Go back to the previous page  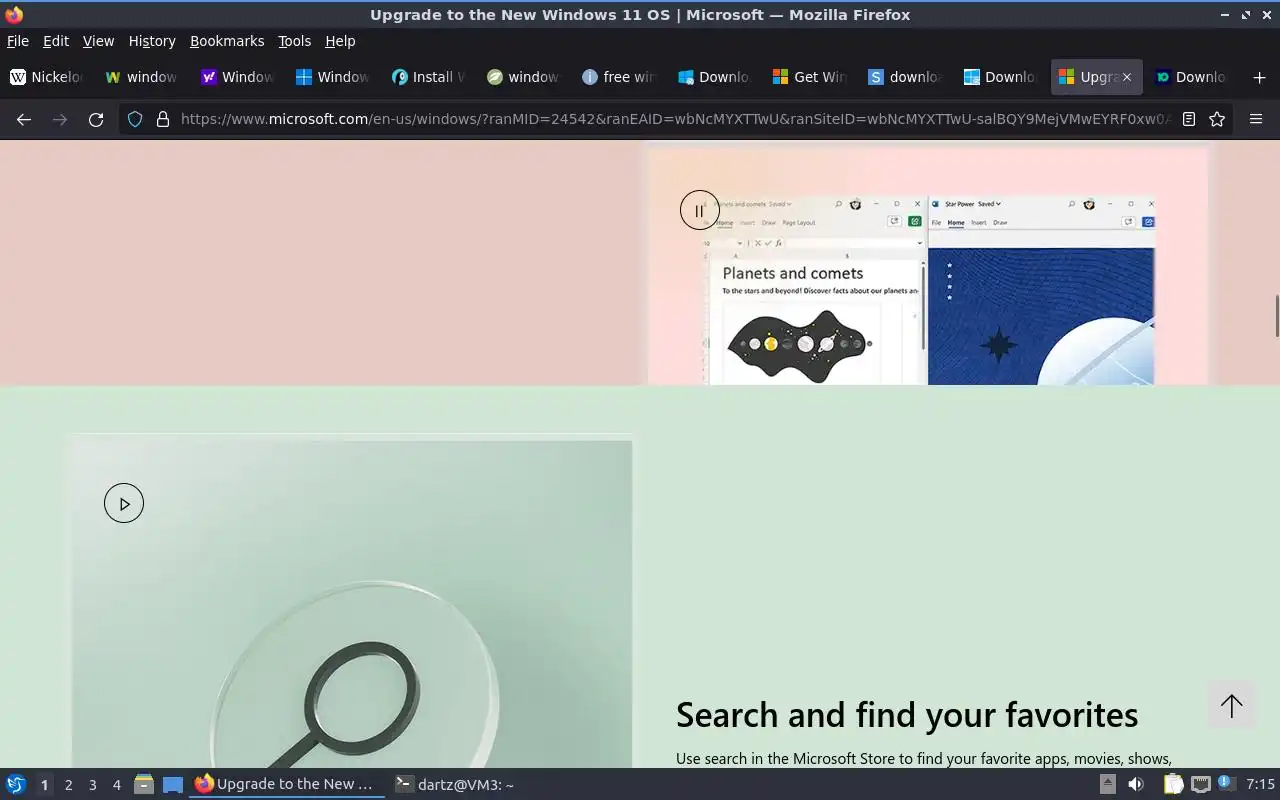pos(24,119)
